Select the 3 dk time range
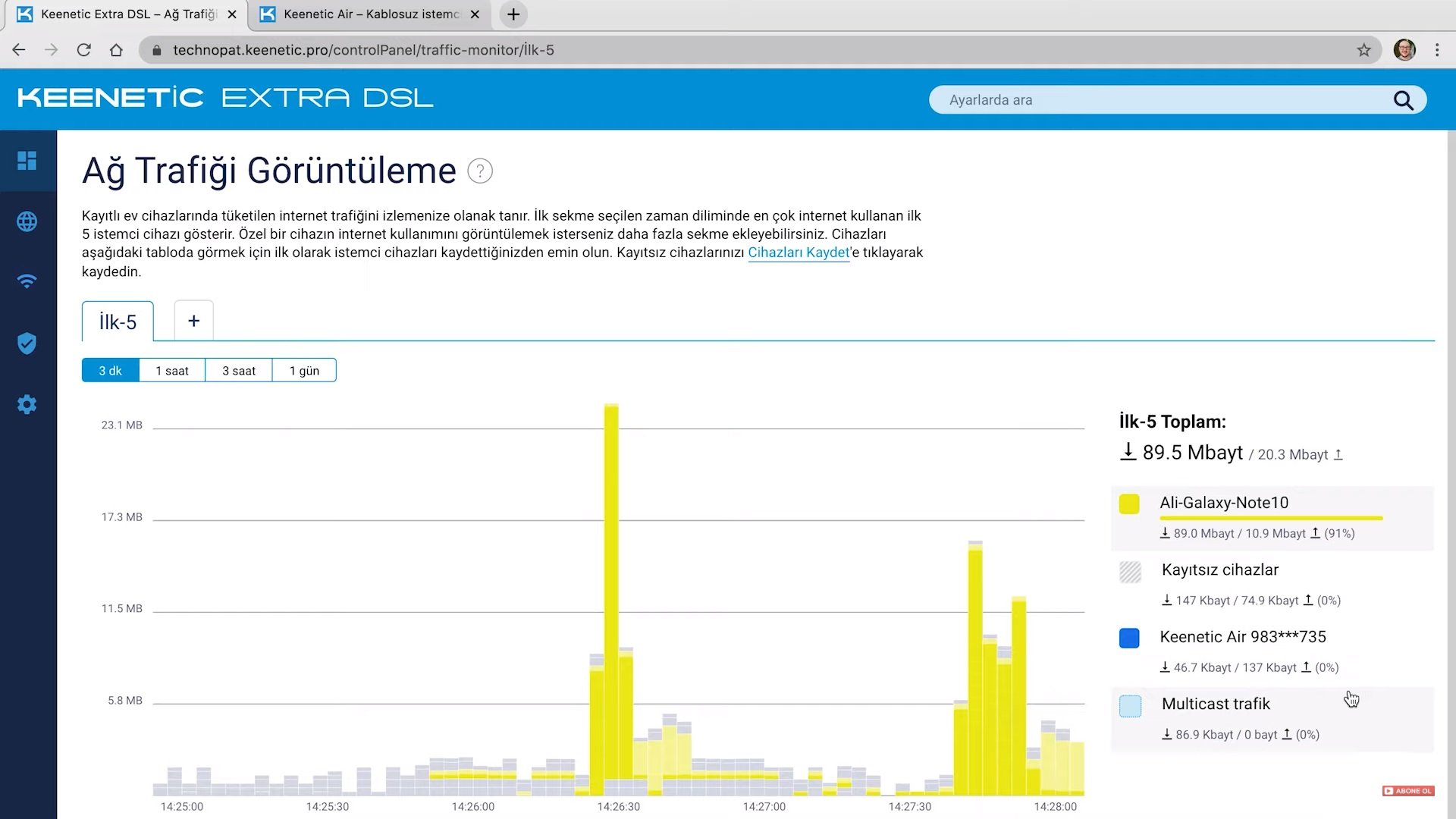Image resolution: width=1456 pixels, height=819 pixels. click(x=110, y=371)
